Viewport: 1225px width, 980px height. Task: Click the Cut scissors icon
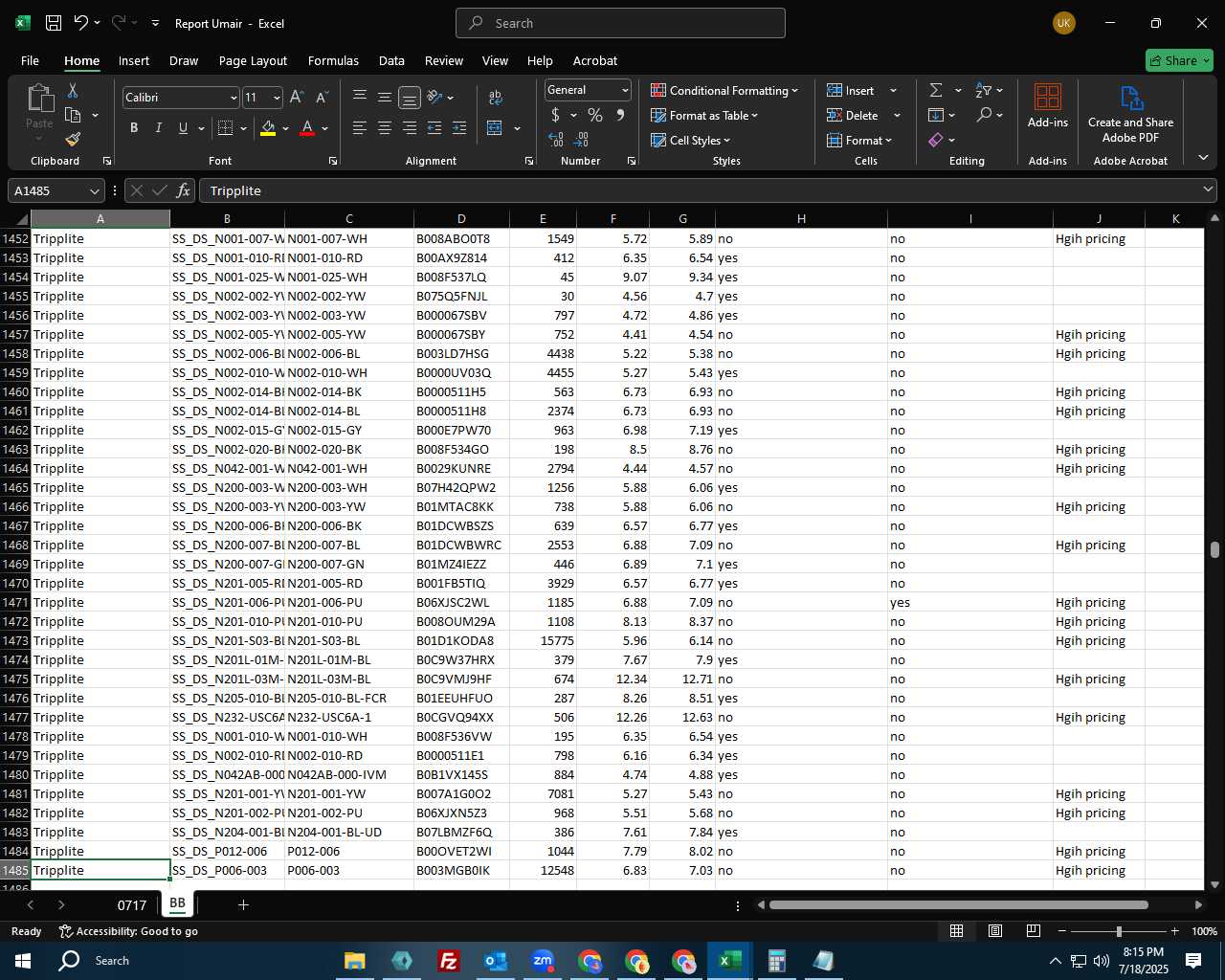tap(73, 91)
